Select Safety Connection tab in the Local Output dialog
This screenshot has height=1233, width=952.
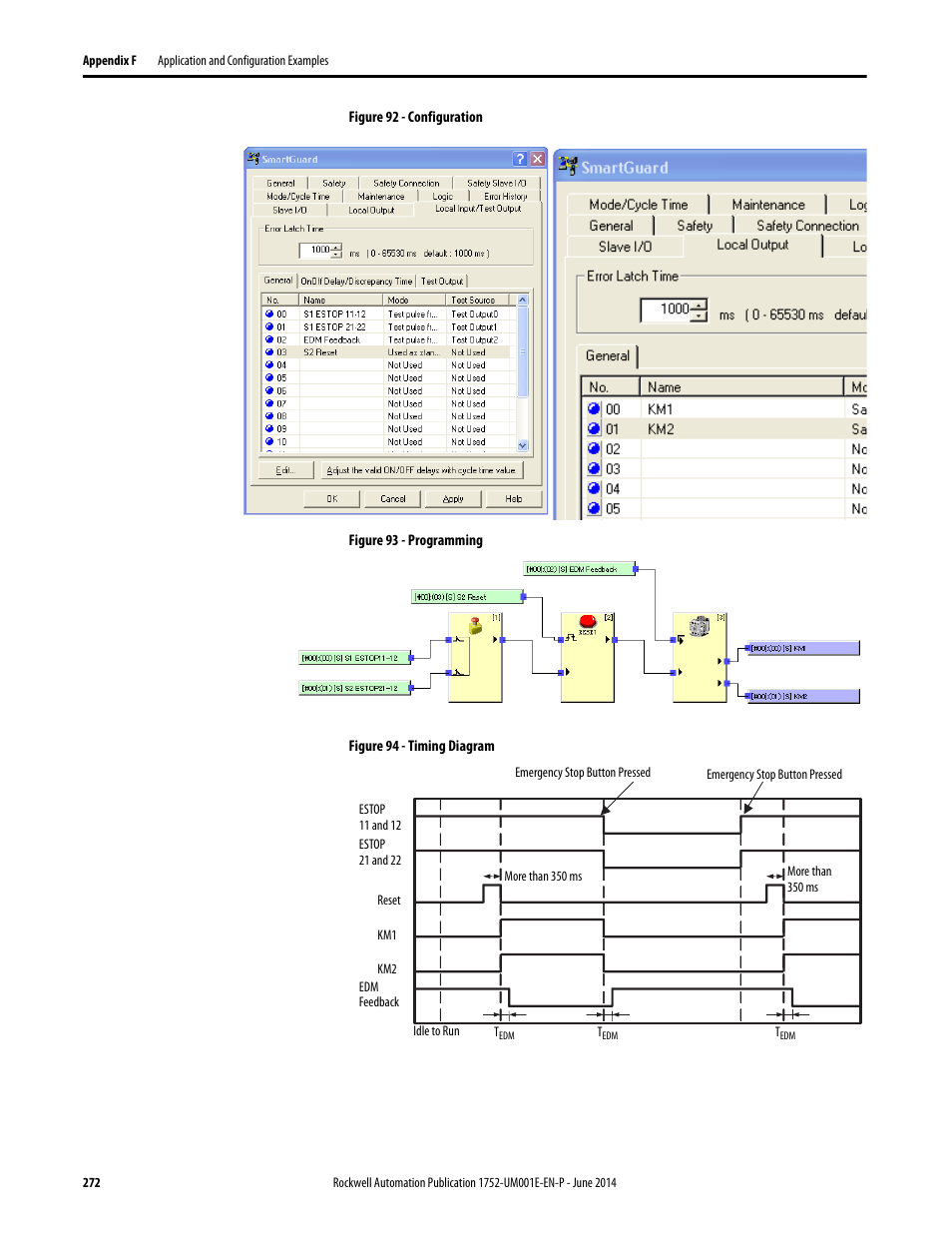(x=806, y=226)
